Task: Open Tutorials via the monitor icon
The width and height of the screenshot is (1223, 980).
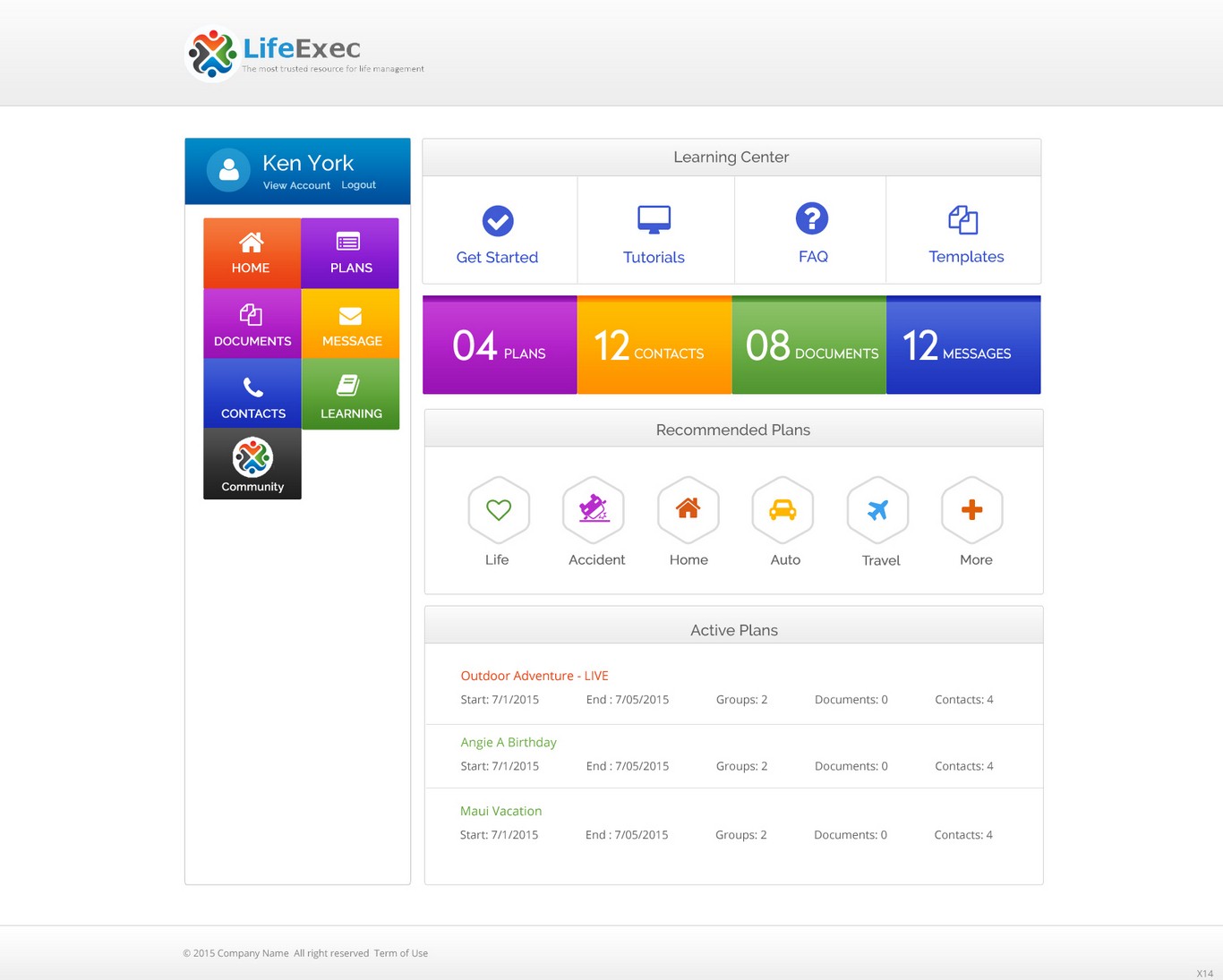Action: click(654, 218)
